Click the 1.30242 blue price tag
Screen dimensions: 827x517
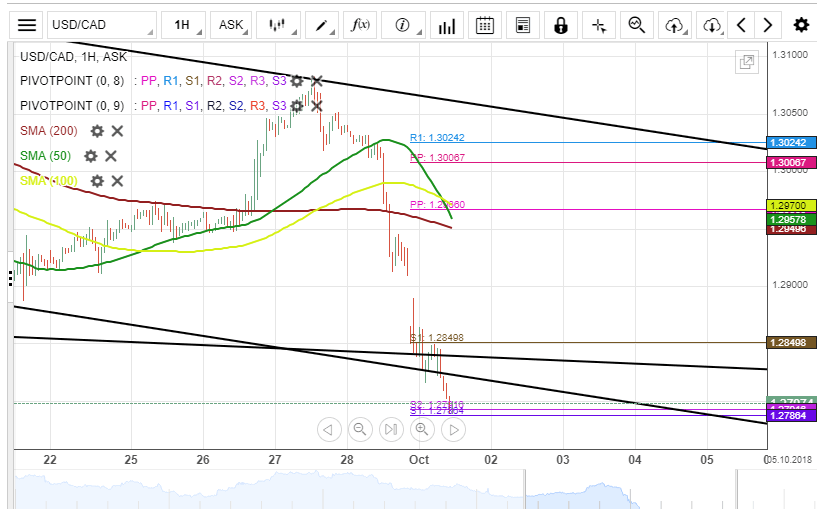coord(791,142)
